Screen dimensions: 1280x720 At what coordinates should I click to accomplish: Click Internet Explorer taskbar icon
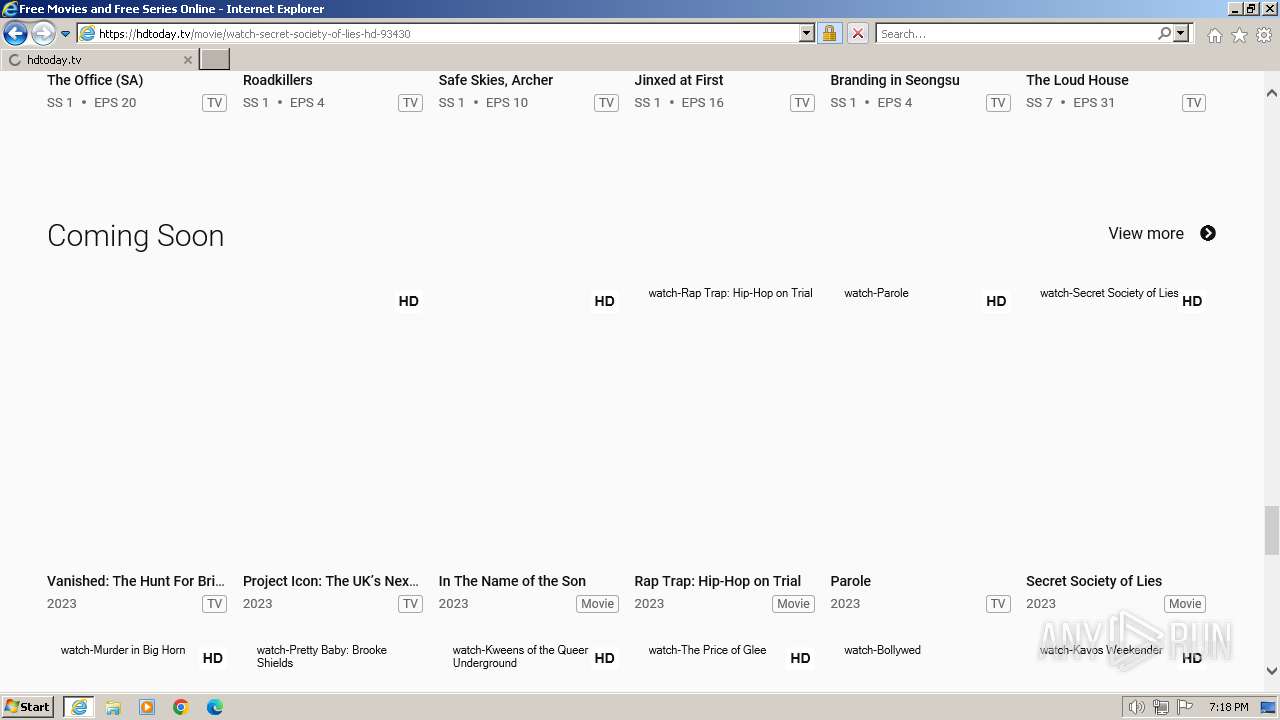[79, 707]
